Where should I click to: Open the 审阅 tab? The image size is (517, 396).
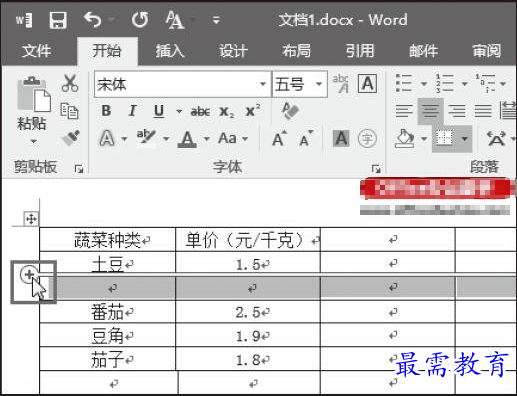(487, 51)
